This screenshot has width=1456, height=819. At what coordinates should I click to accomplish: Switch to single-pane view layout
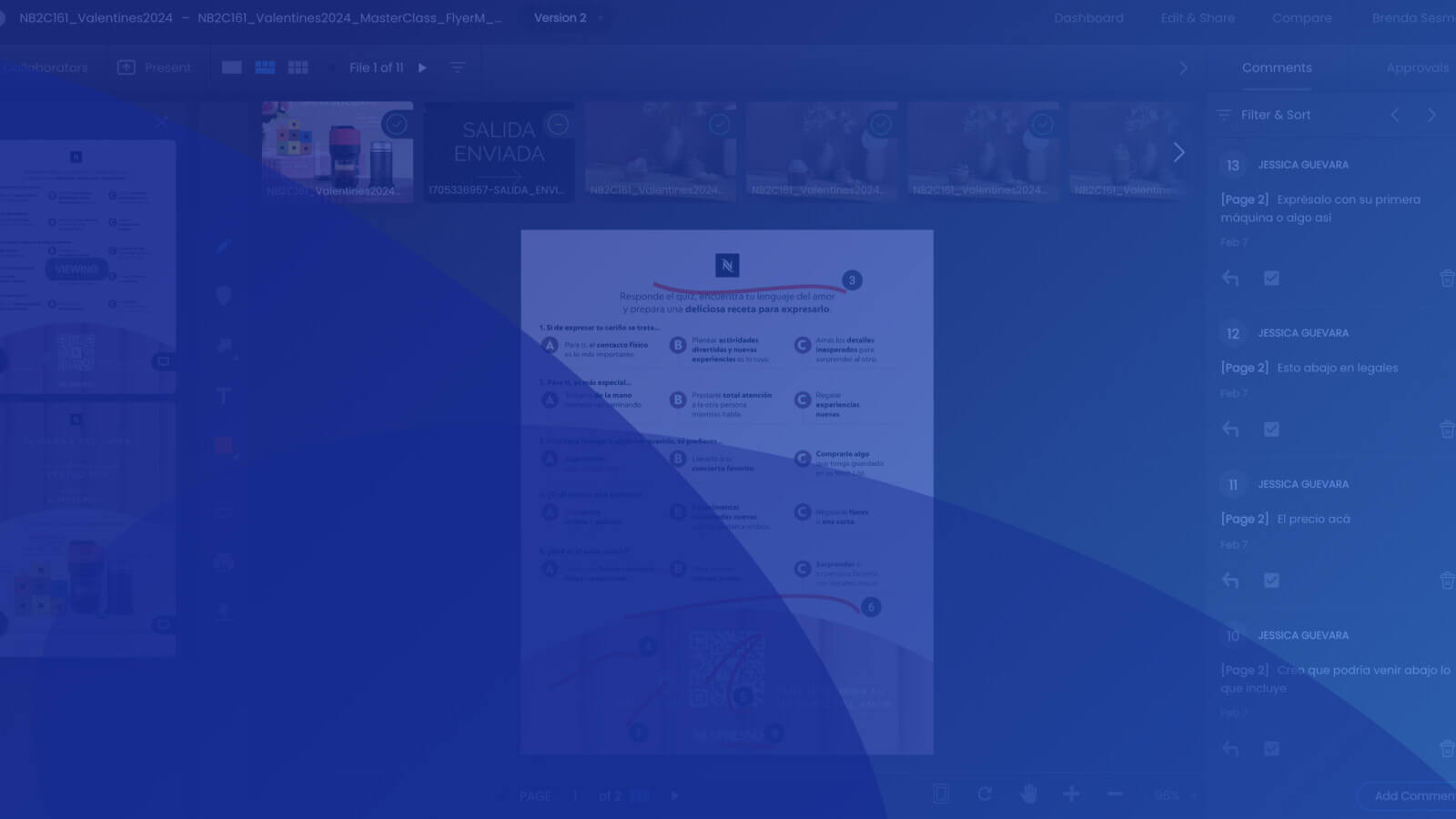click(x=232, y=67)
